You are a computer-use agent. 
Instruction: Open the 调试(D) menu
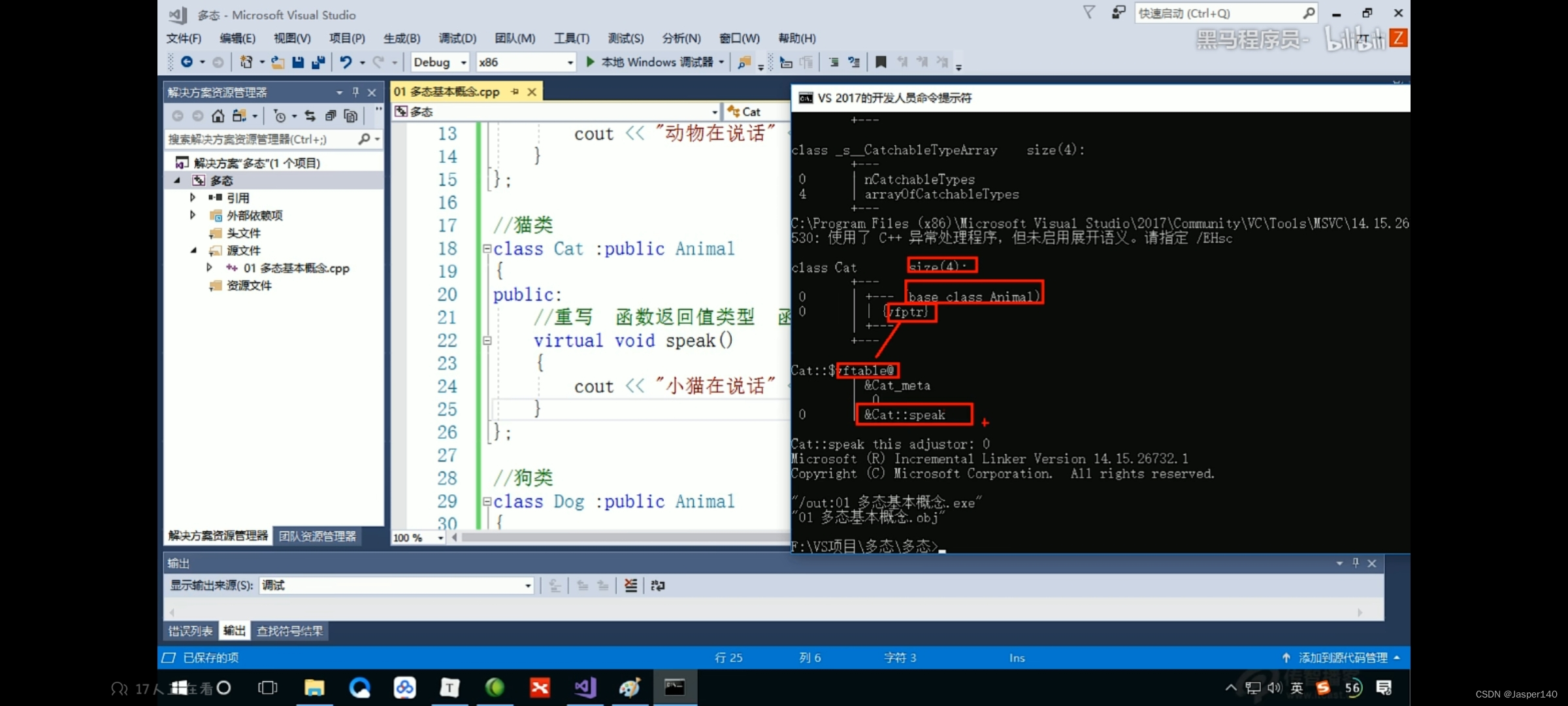(457, 38)
